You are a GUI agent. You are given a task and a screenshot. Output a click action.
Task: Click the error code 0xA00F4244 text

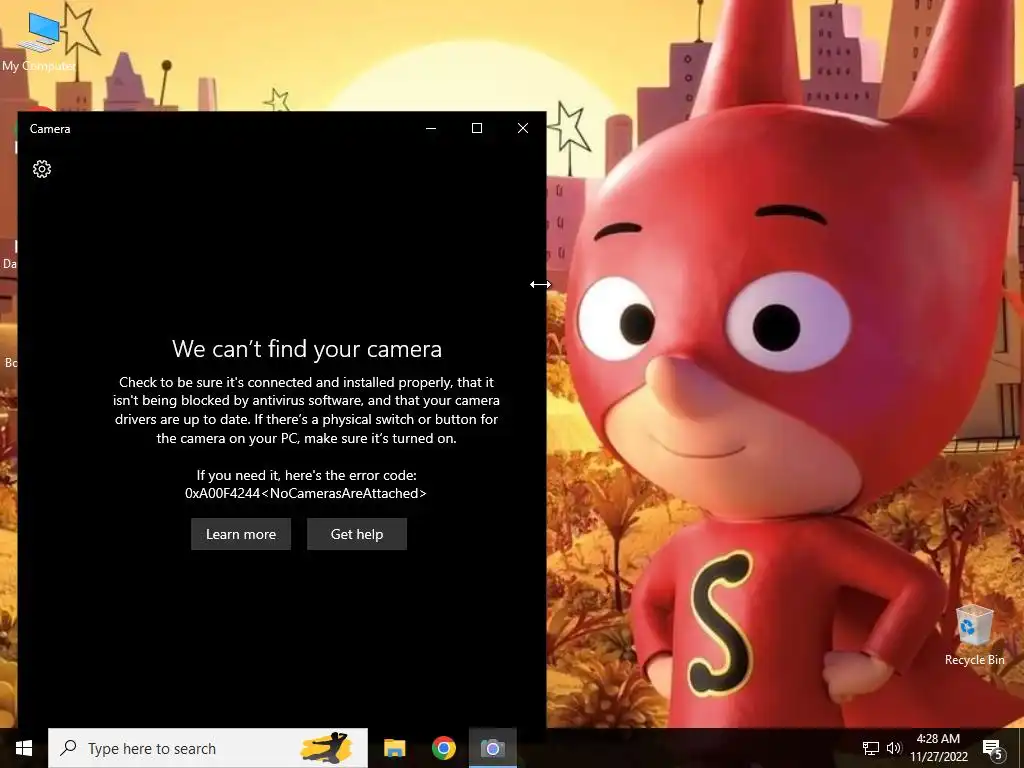pos(306,494)
